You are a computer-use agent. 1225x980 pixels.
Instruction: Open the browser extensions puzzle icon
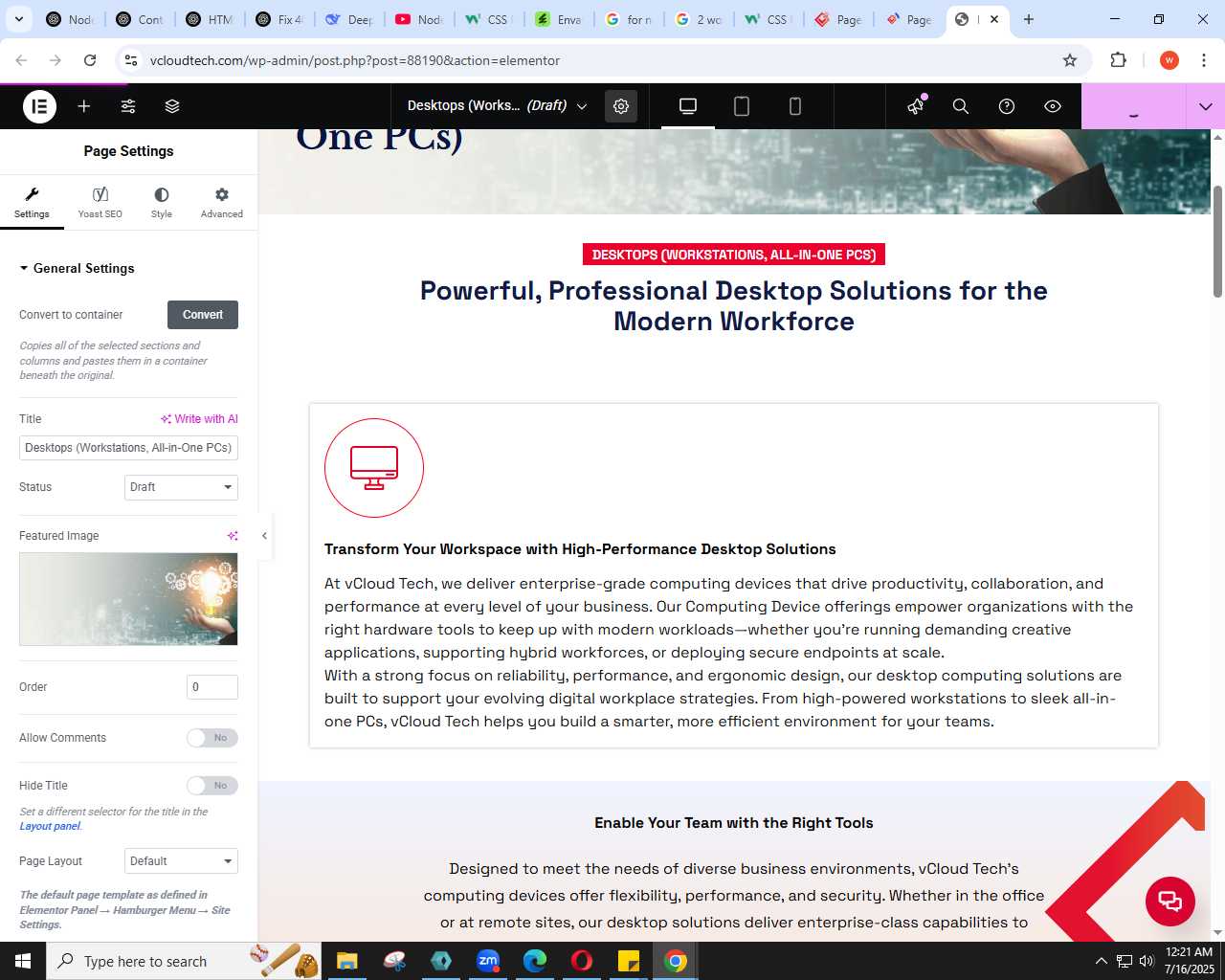click(x=1118, y=60)
